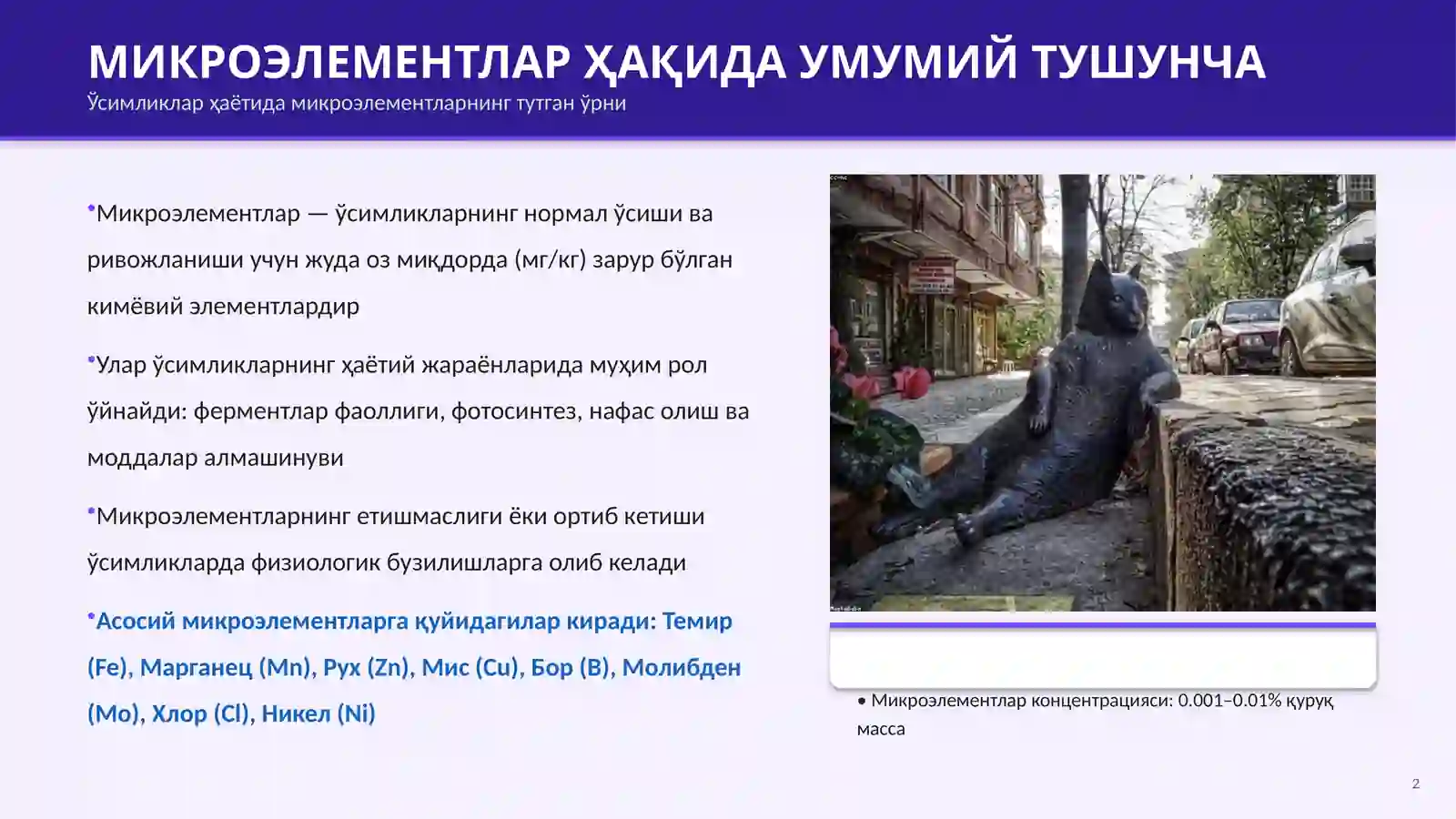Select the bullet beginning 'Улар ўсимликларнинг ҳаётий жараёнларида'
1456x819 pixels.
(x=419, y=410)
